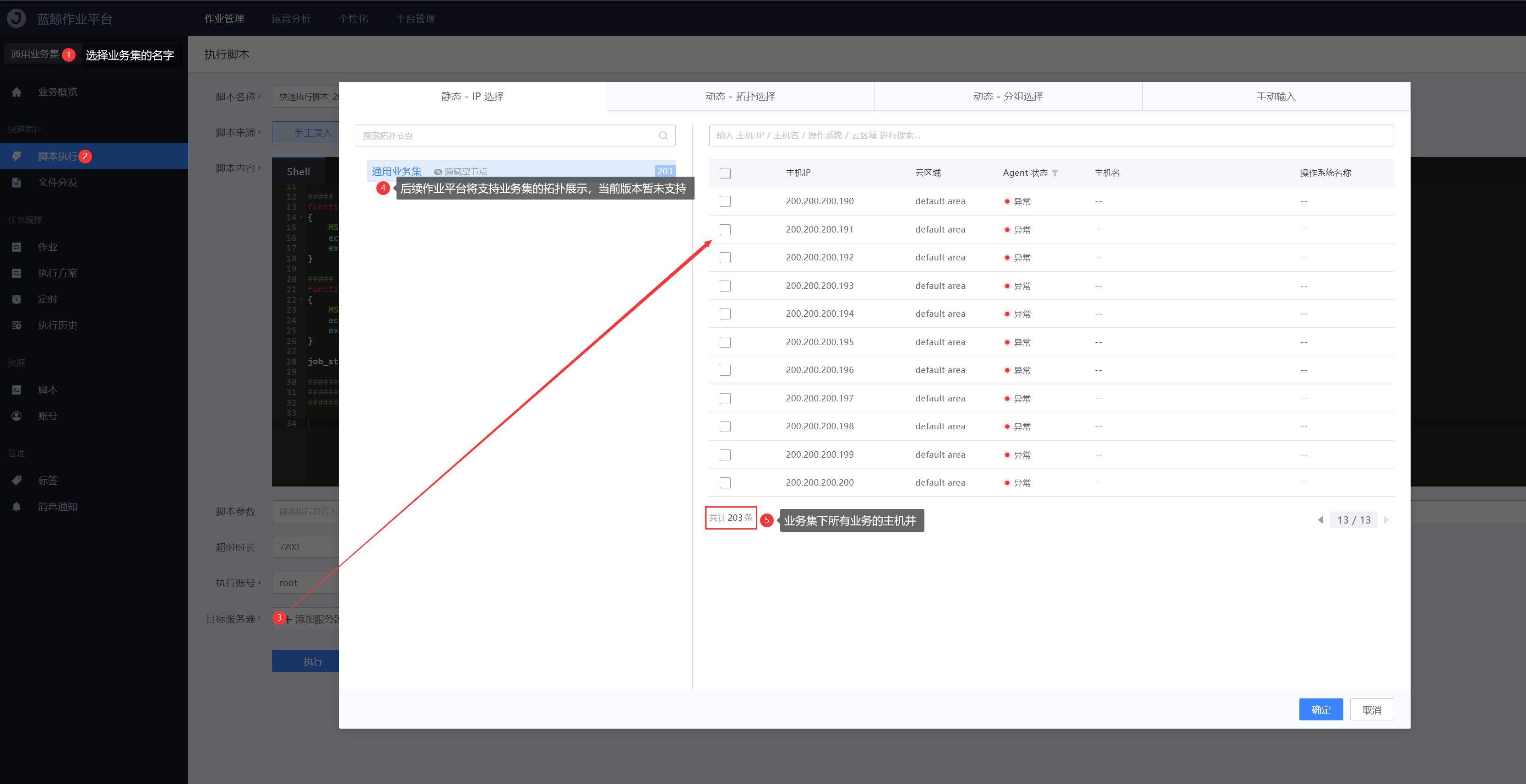The width and height of the screenshot is (1526, 784).
Task: Click the 脚本名称 input field
Action: [306, 97]
